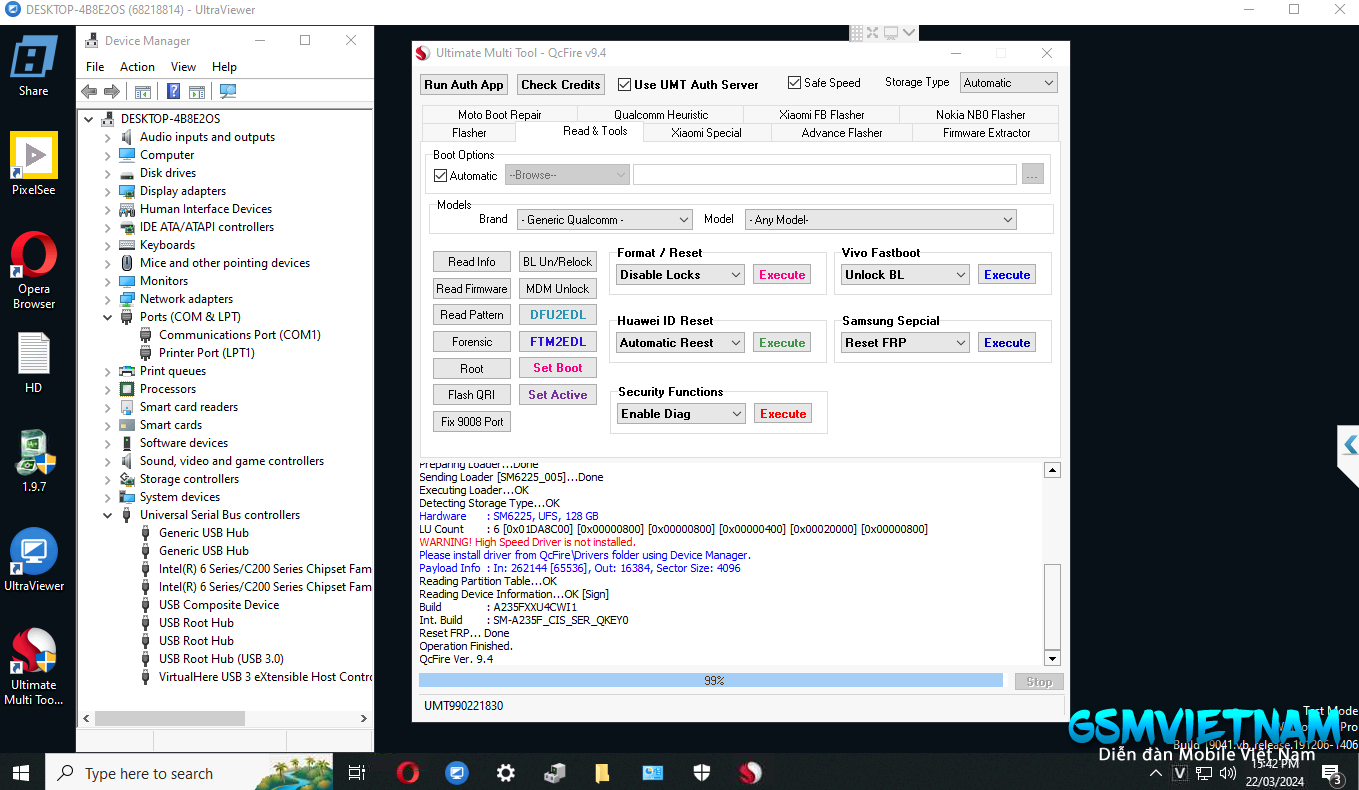Open the Qualcomm Heuristic tab
This screenshot has width=1359, height=790.
[x=661, y=115]
